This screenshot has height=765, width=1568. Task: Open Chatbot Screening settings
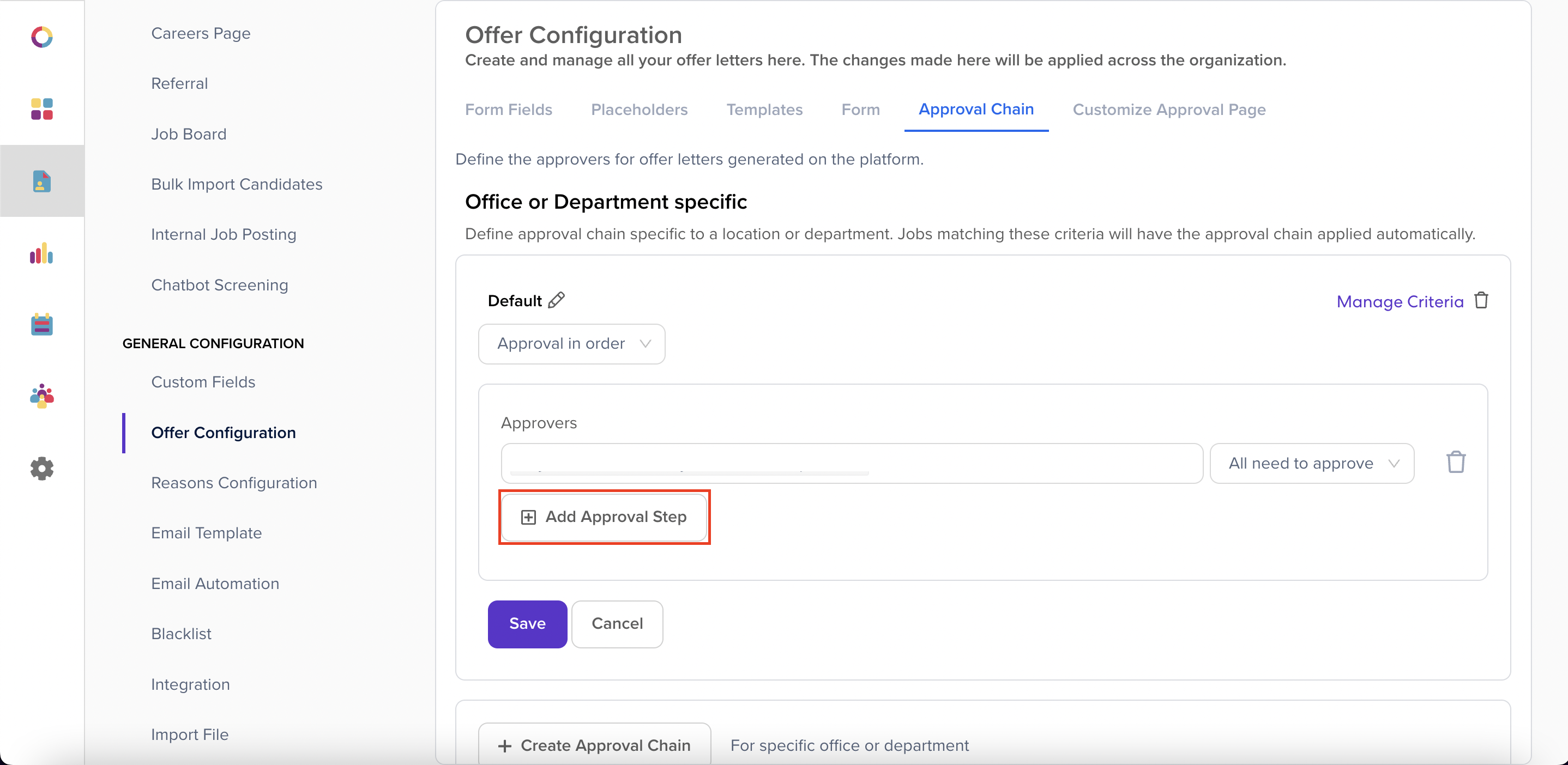220,285
